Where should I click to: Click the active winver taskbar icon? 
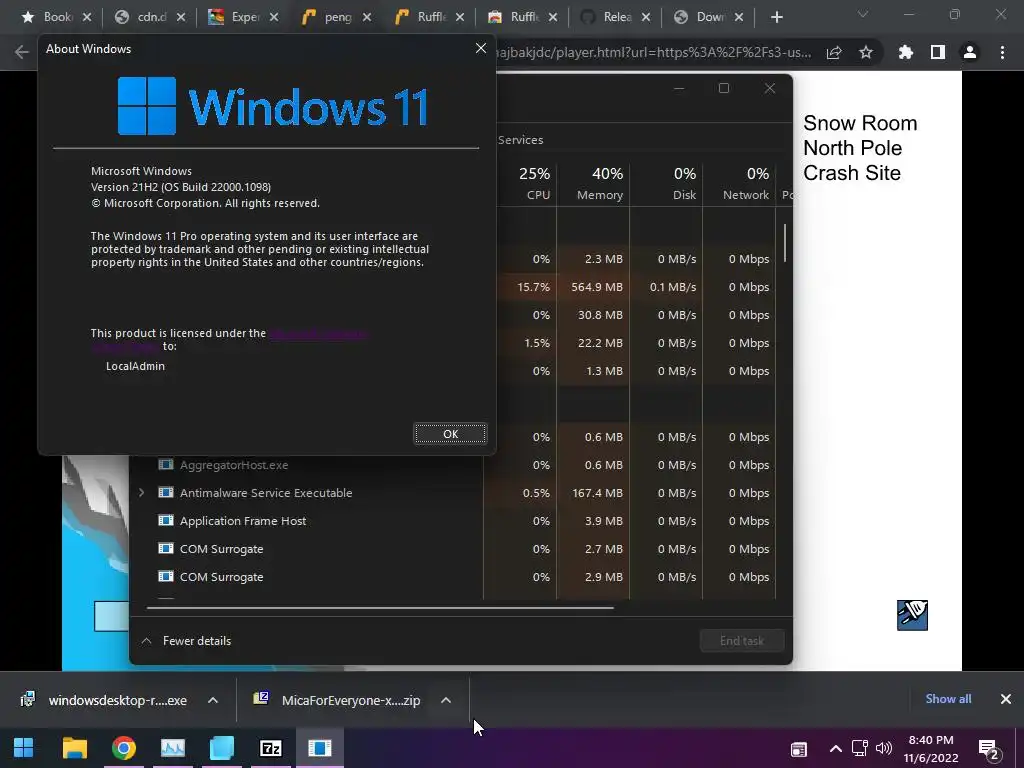pos(319,748)
